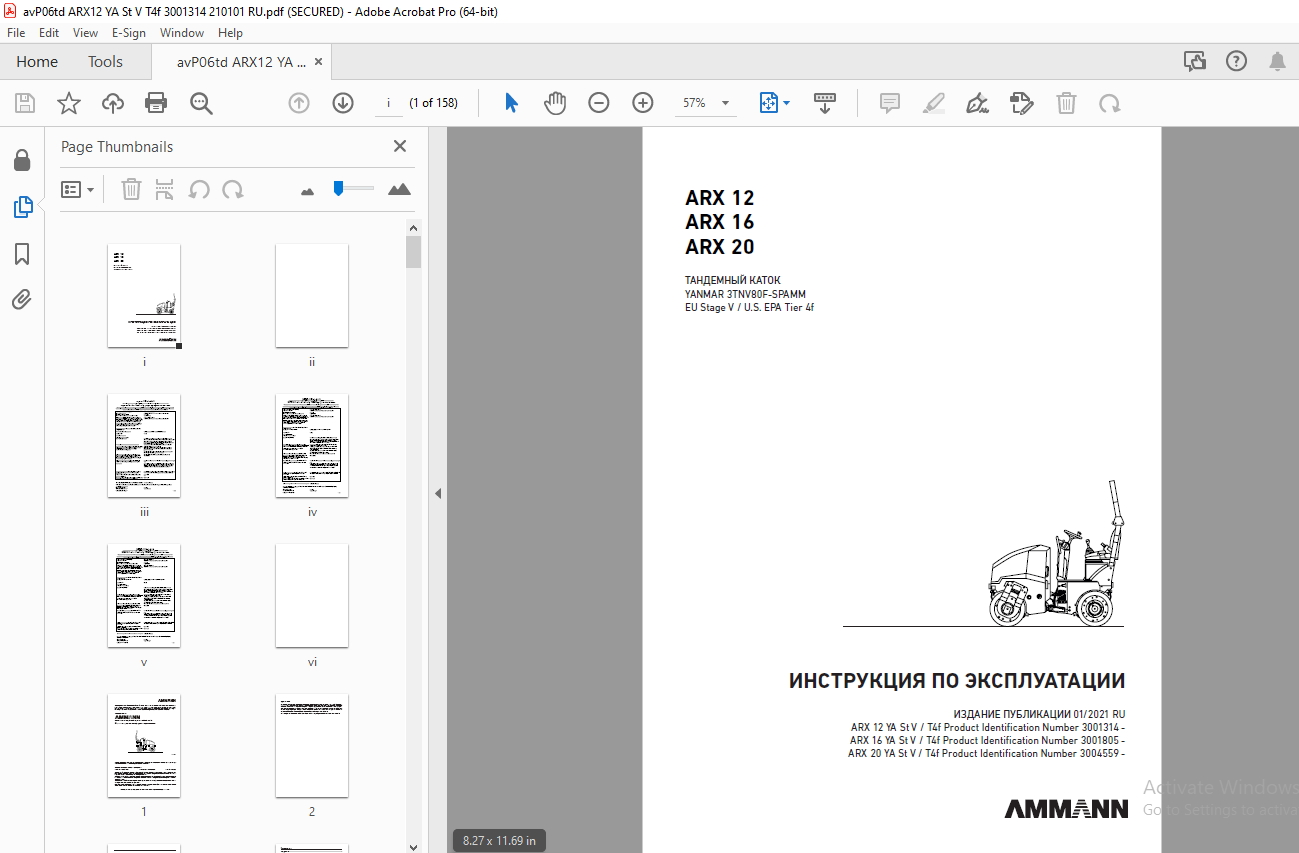This screenshot has height=853, width=1299.
Task: Click the upload to cloud icon
Action: pyautogui.click(x=113, y=103)
